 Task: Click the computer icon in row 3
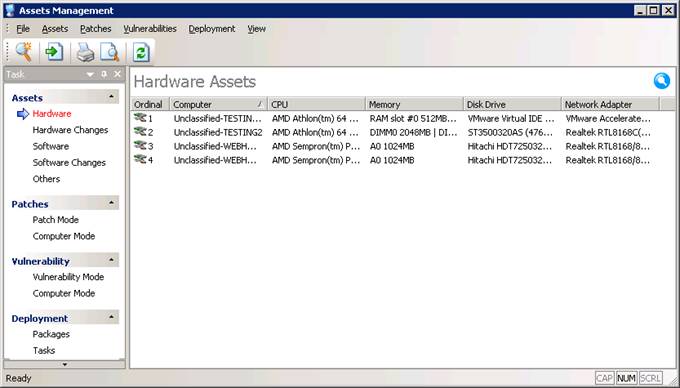click(140, 145)
